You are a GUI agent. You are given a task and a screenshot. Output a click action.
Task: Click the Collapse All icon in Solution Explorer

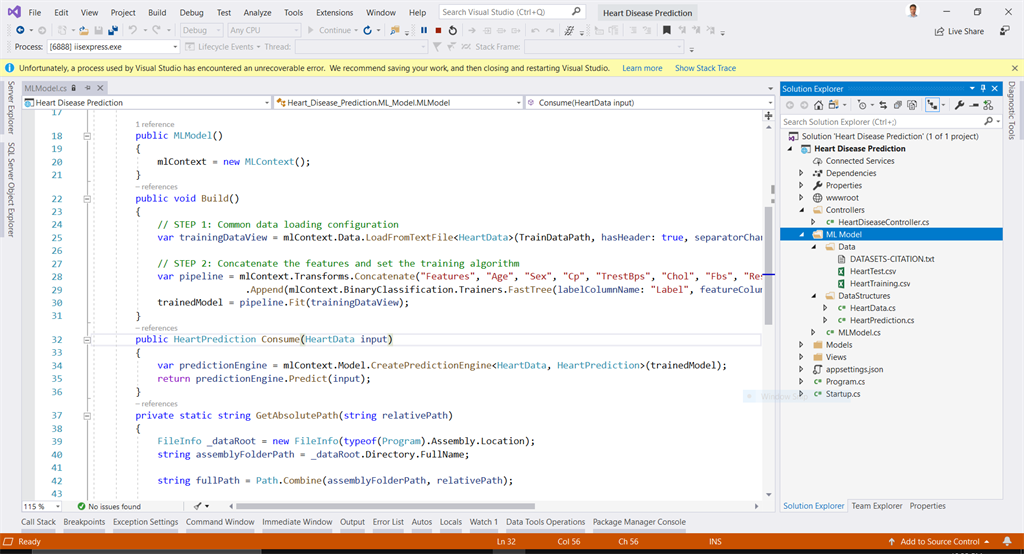[898, 105]
